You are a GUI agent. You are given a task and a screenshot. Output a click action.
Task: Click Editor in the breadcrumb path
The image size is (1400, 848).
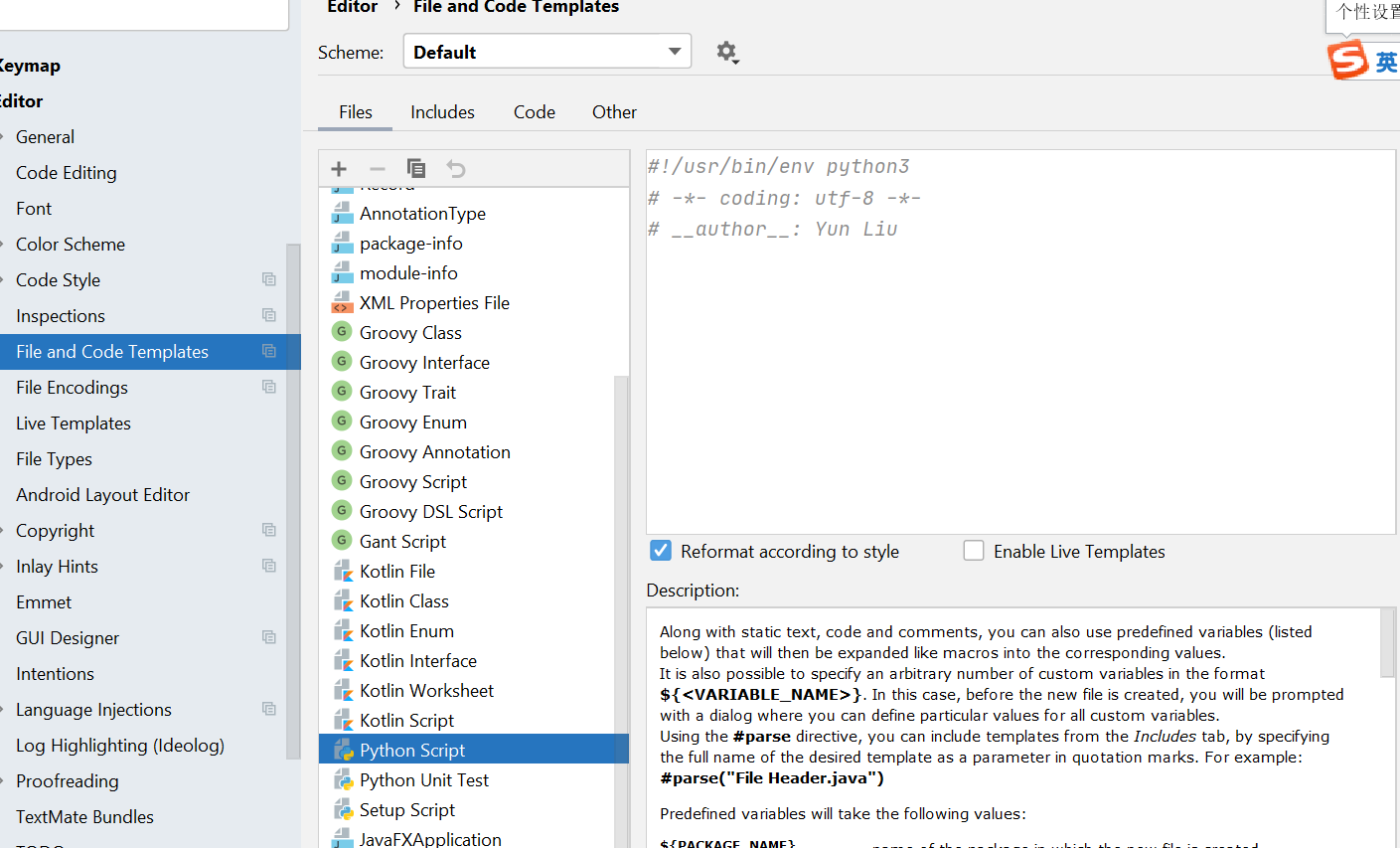click(353, 7)
